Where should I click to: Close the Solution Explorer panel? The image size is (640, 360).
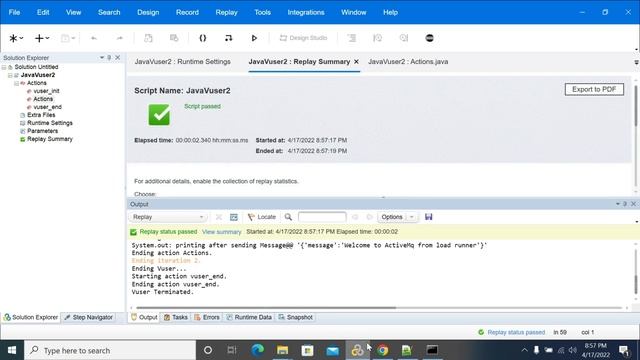click(118, 58)
